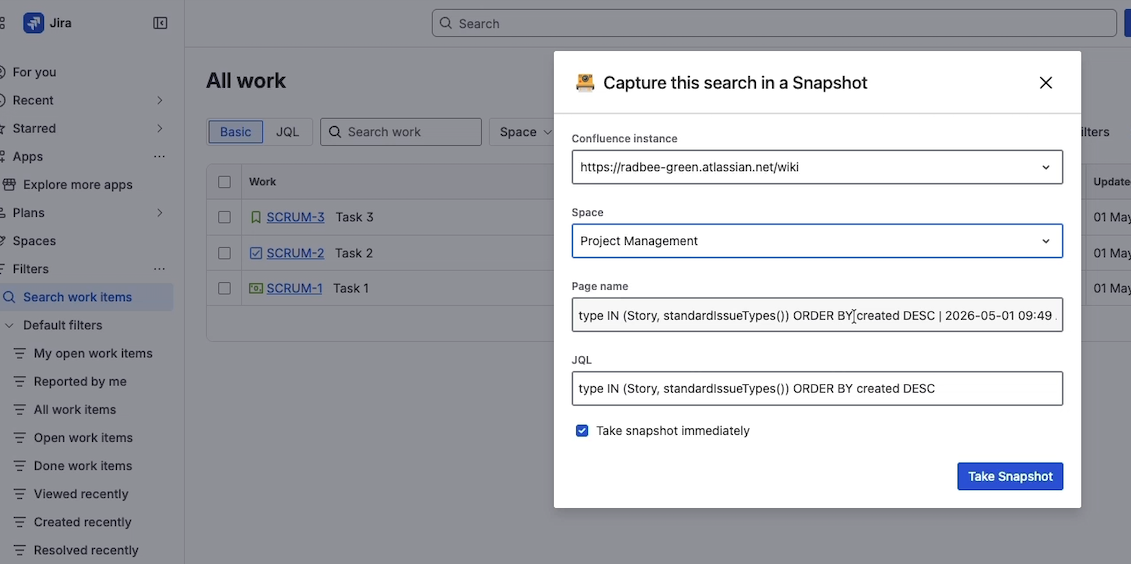This screenshot has height=564, width=1131.
Task: Click the filter icon beside Resolved recently
Action: [x=20, y=550]
